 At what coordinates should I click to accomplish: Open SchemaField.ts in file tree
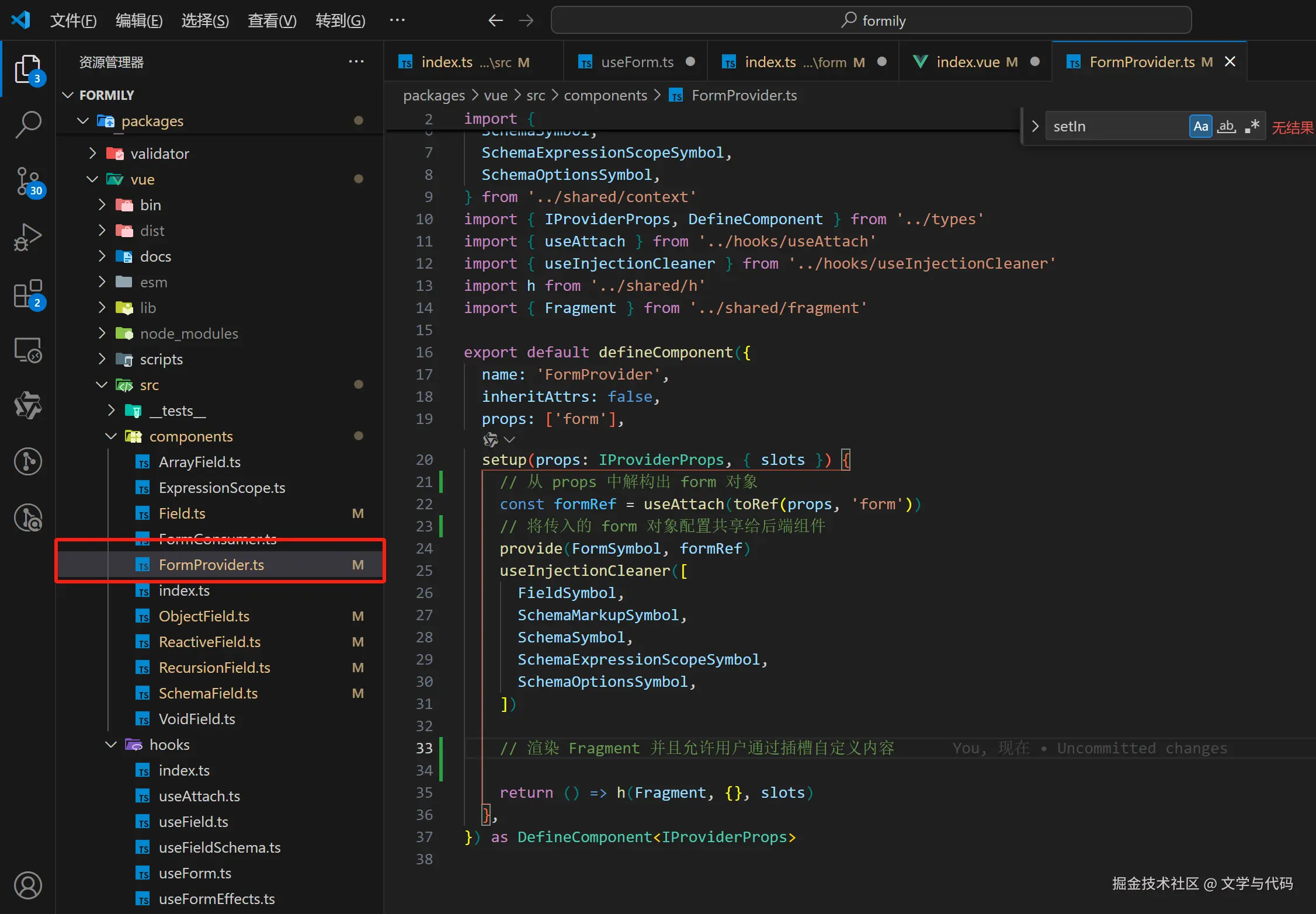coord(208,693)
